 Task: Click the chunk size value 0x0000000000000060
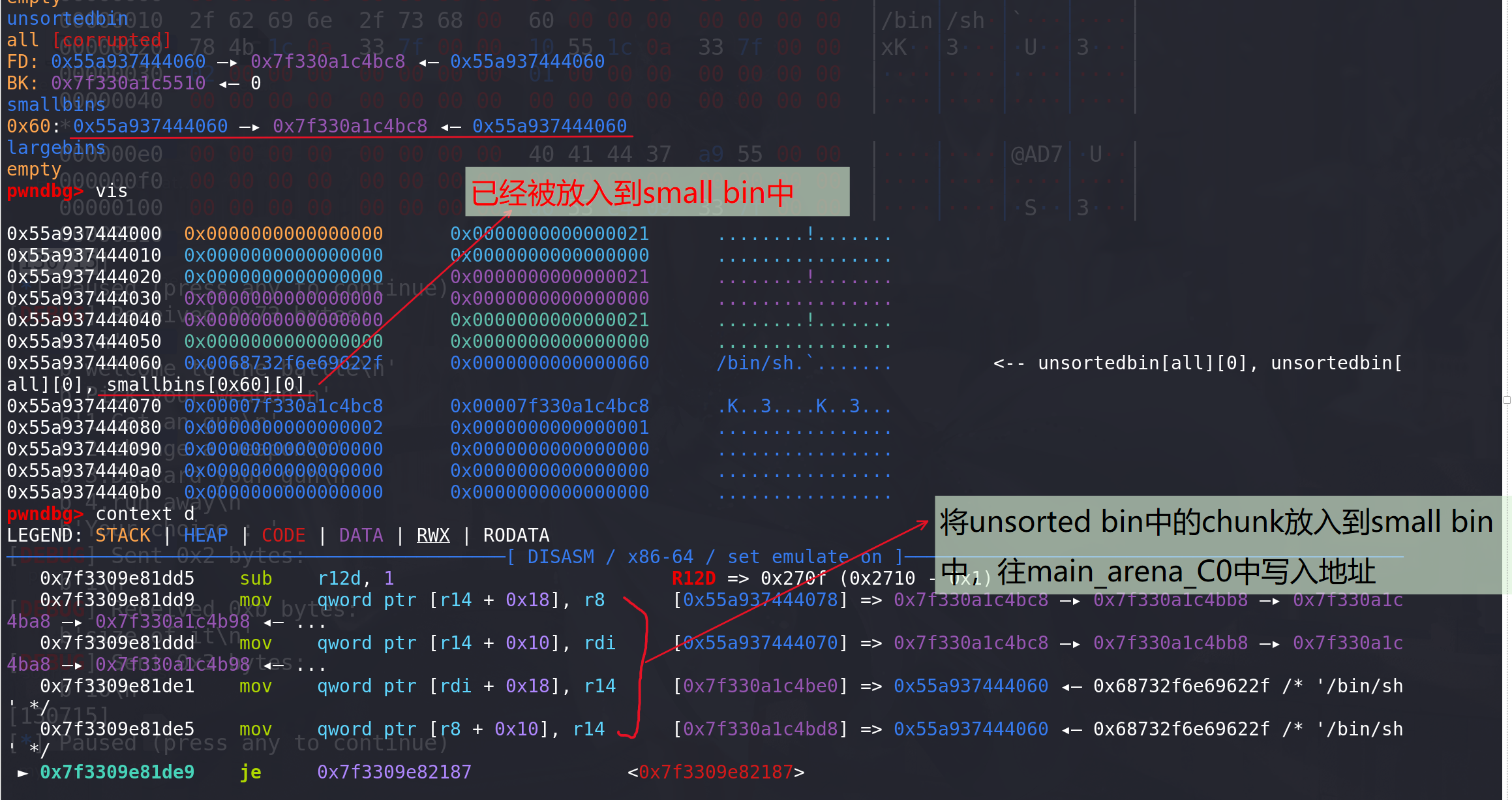550,363
